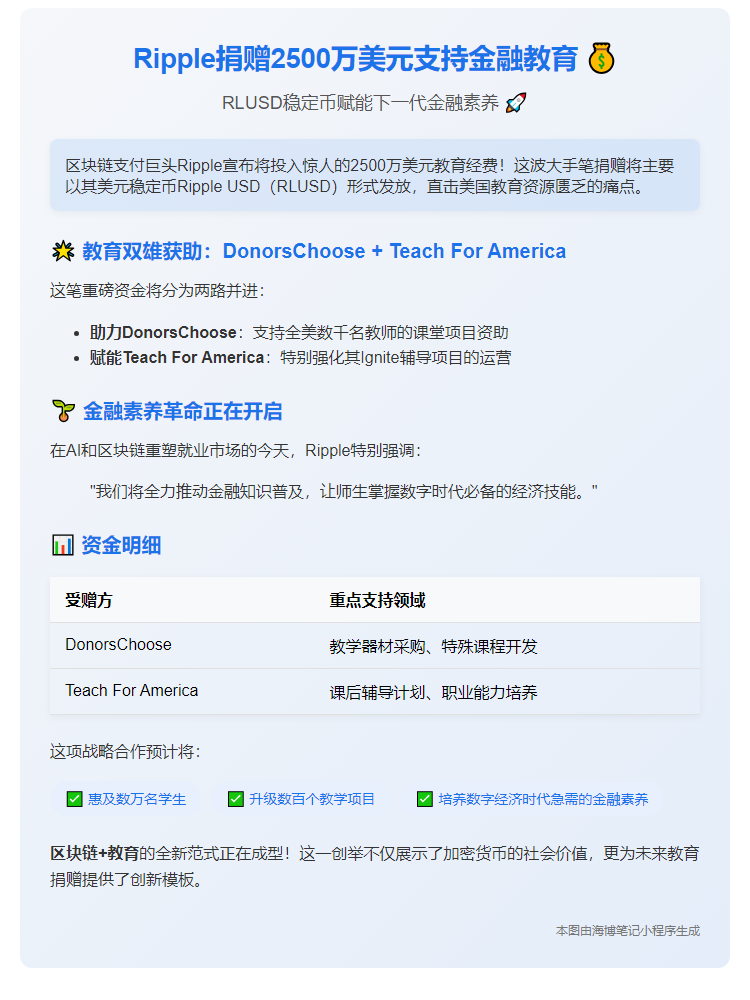Click the seedling icon beside 金融素养革命正在开启
The image size is (750, 1000).
coord(62,411)
